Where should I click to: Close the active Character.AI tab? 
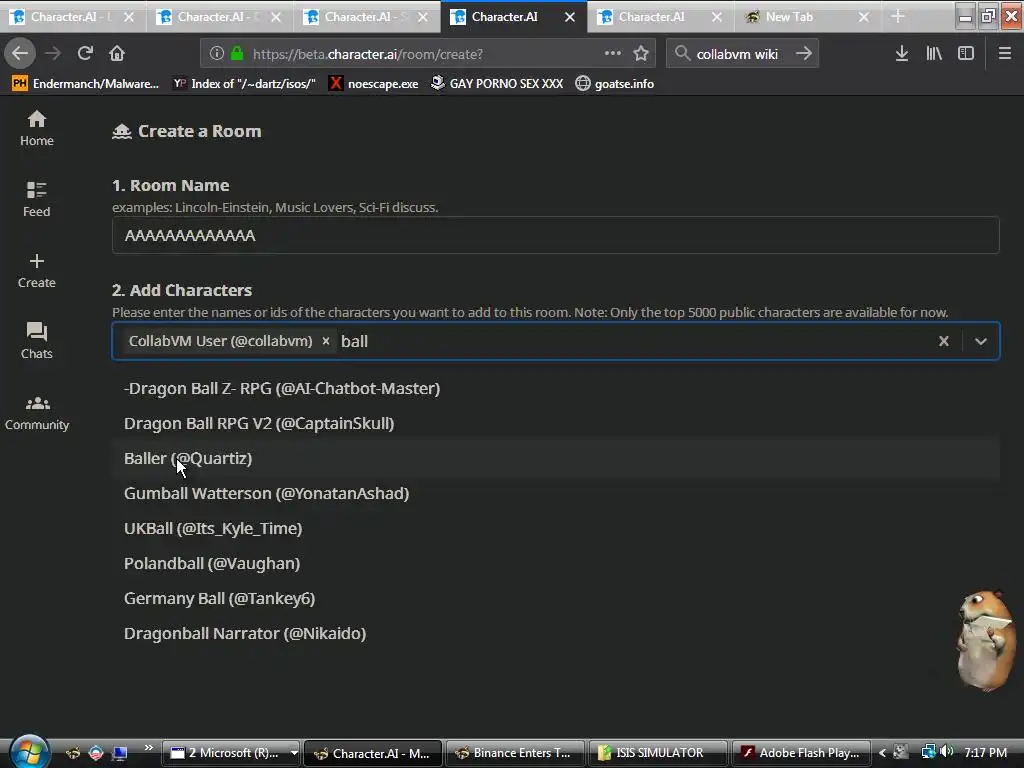pos(569,17)
